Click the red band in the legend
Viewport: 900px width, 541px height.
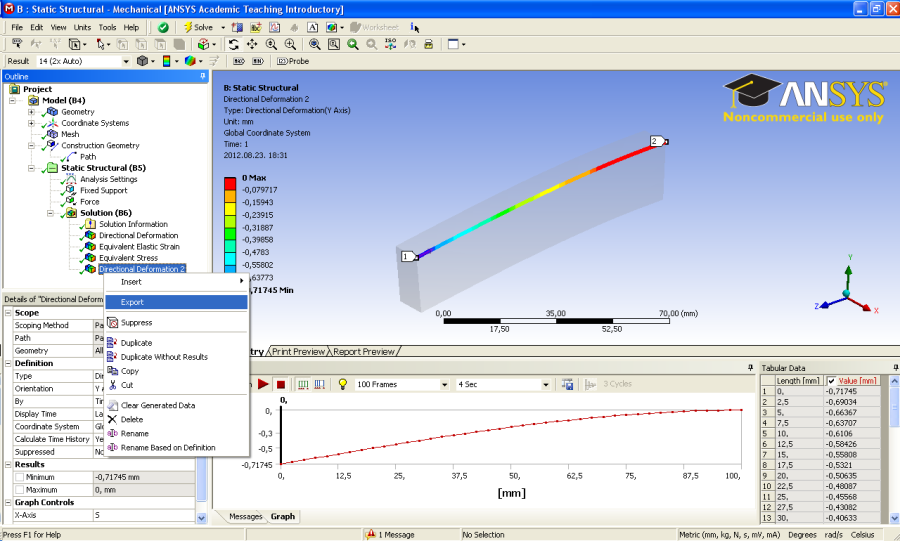pos(230,184)
